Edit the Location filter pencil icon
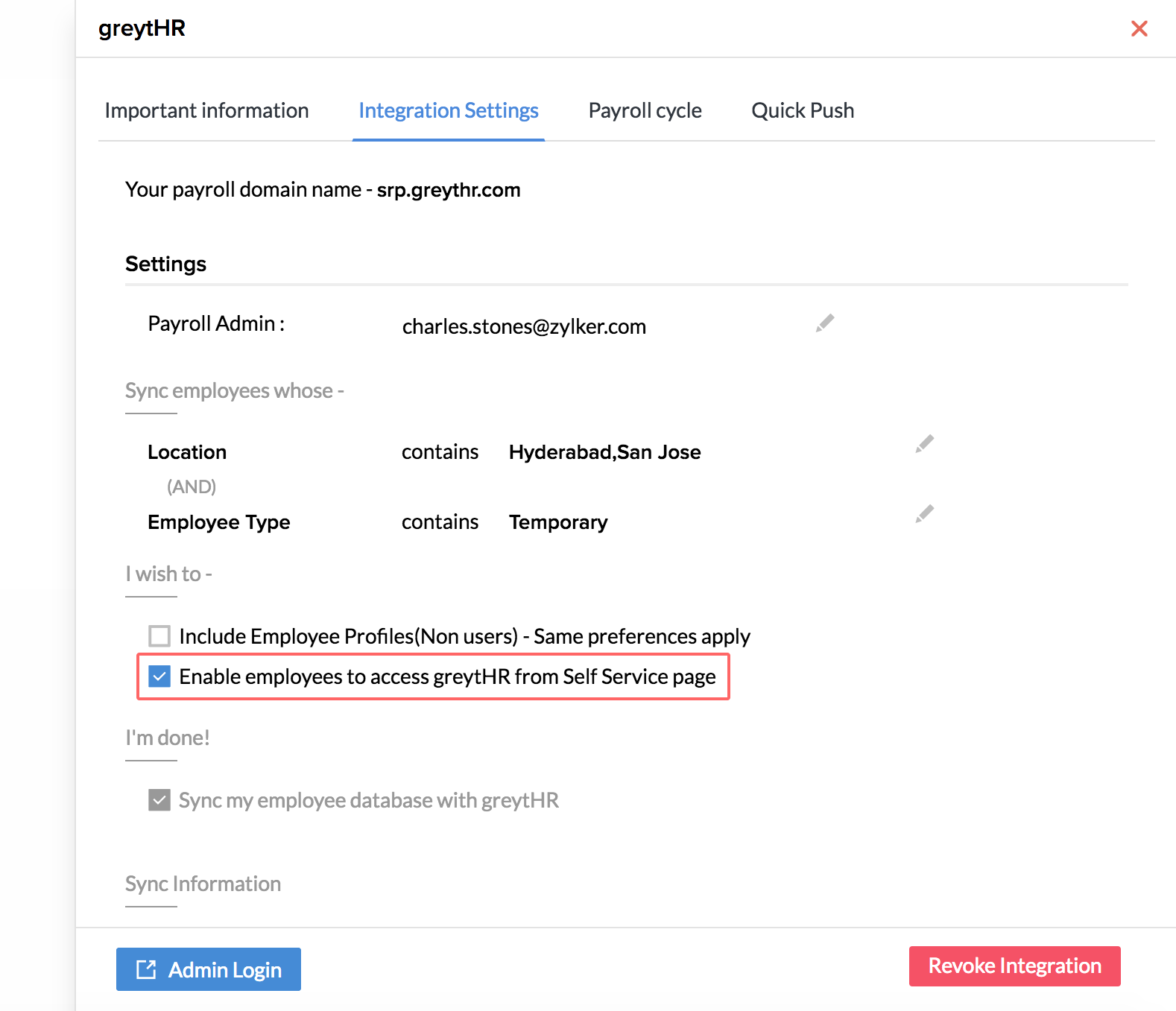 click(925, 444)
